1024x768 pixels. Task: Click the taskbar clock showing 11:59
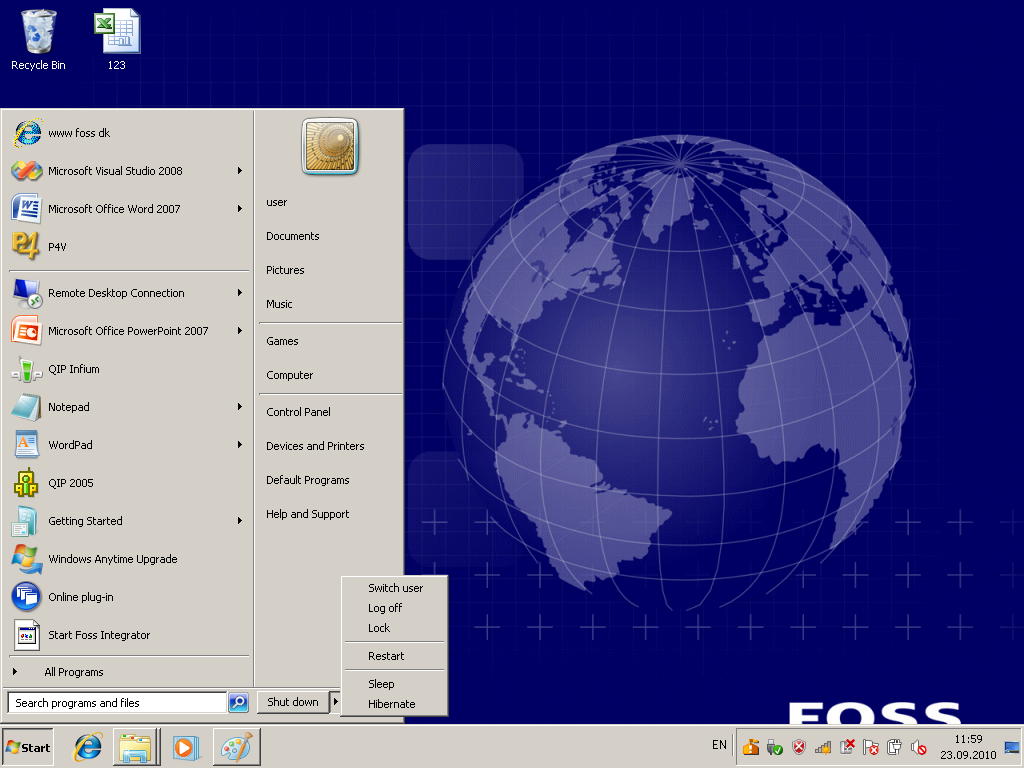(x=968, y=746)
